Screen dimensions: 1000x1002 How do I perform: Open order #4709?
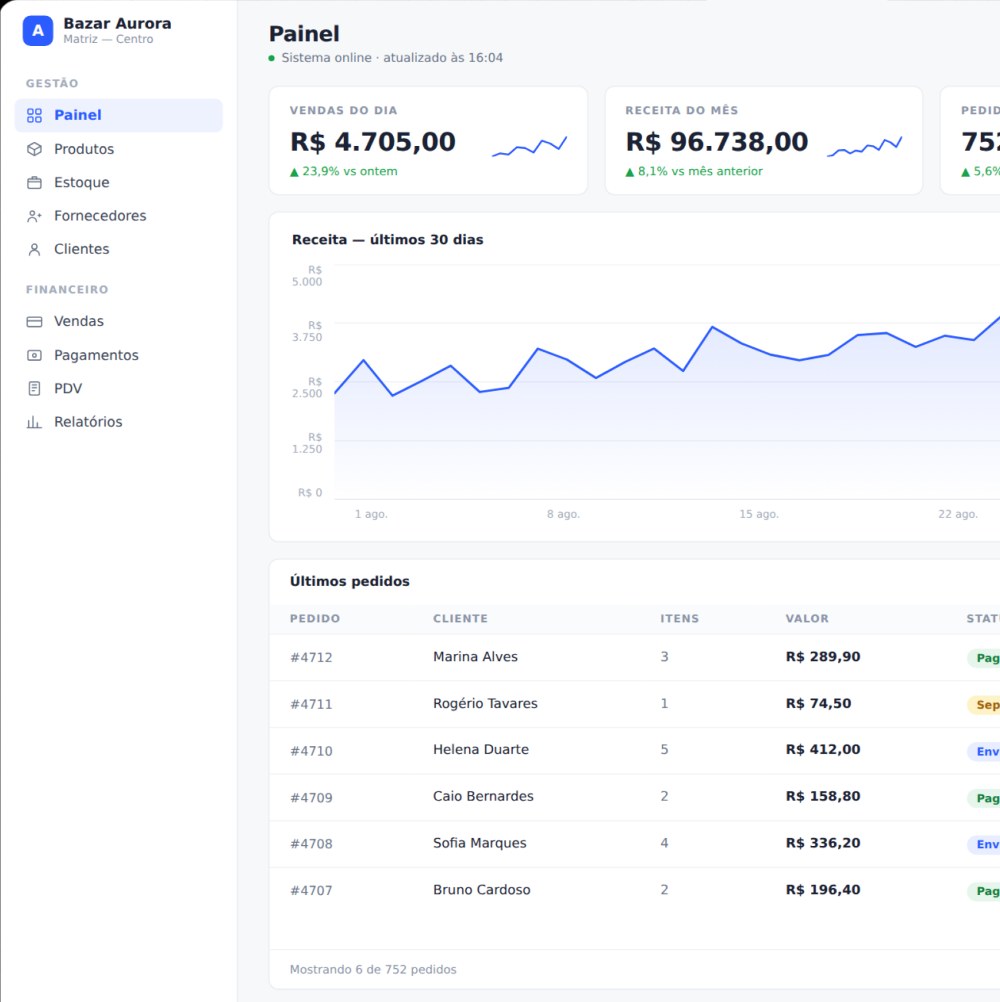click(311, 798)
